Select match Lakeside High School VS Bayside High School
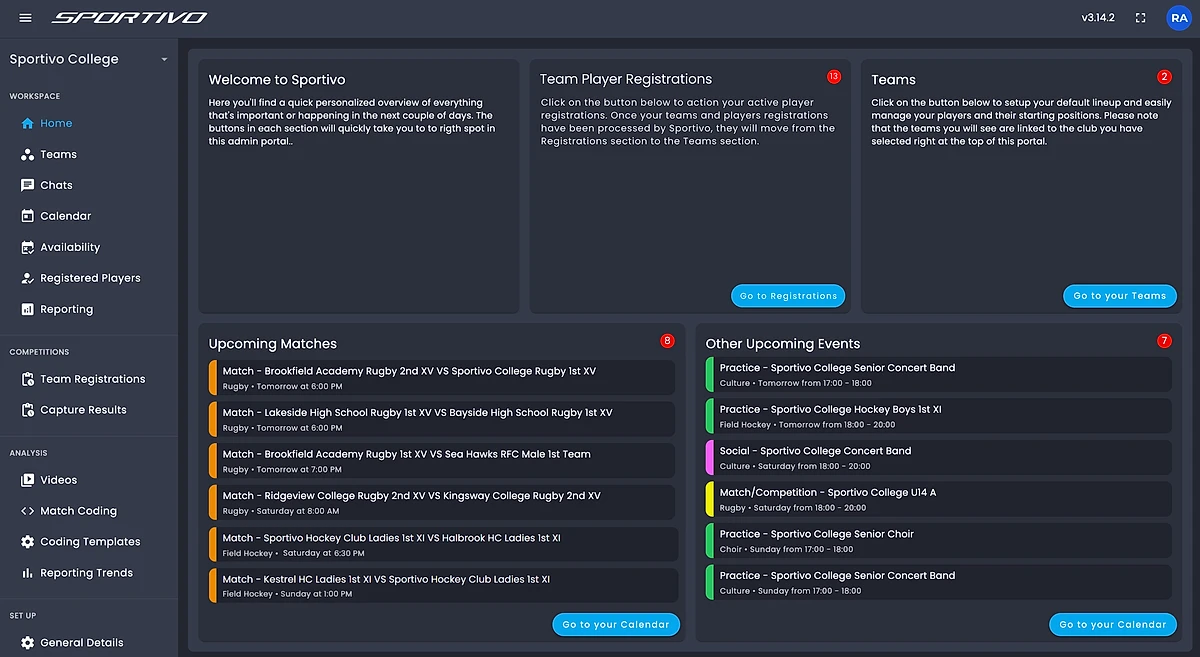 point(442,420)
